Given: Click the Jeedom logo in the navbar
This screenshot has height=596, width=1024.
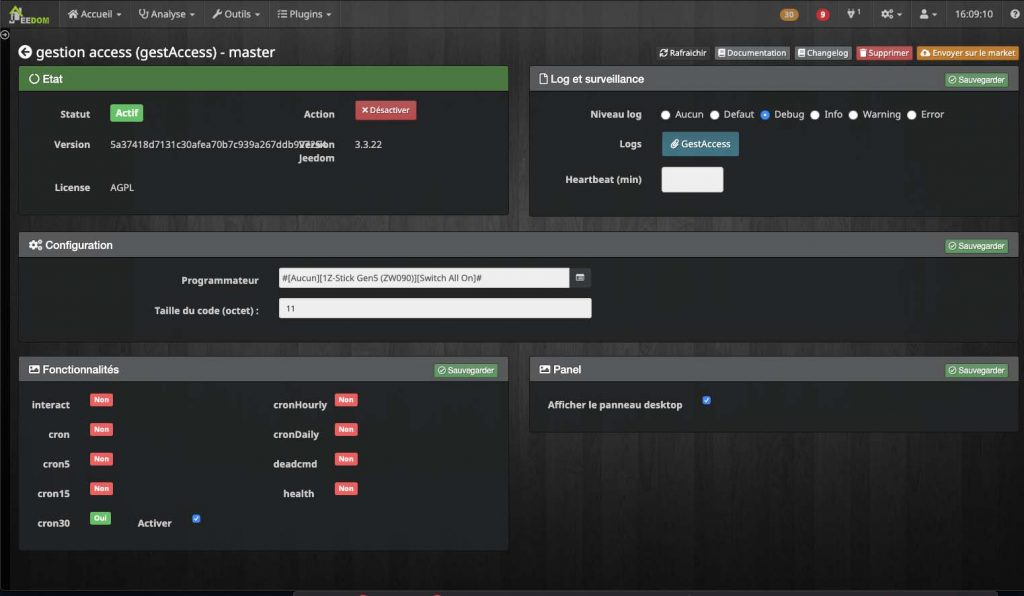Looking at the screenshot, I should point(28,15).
